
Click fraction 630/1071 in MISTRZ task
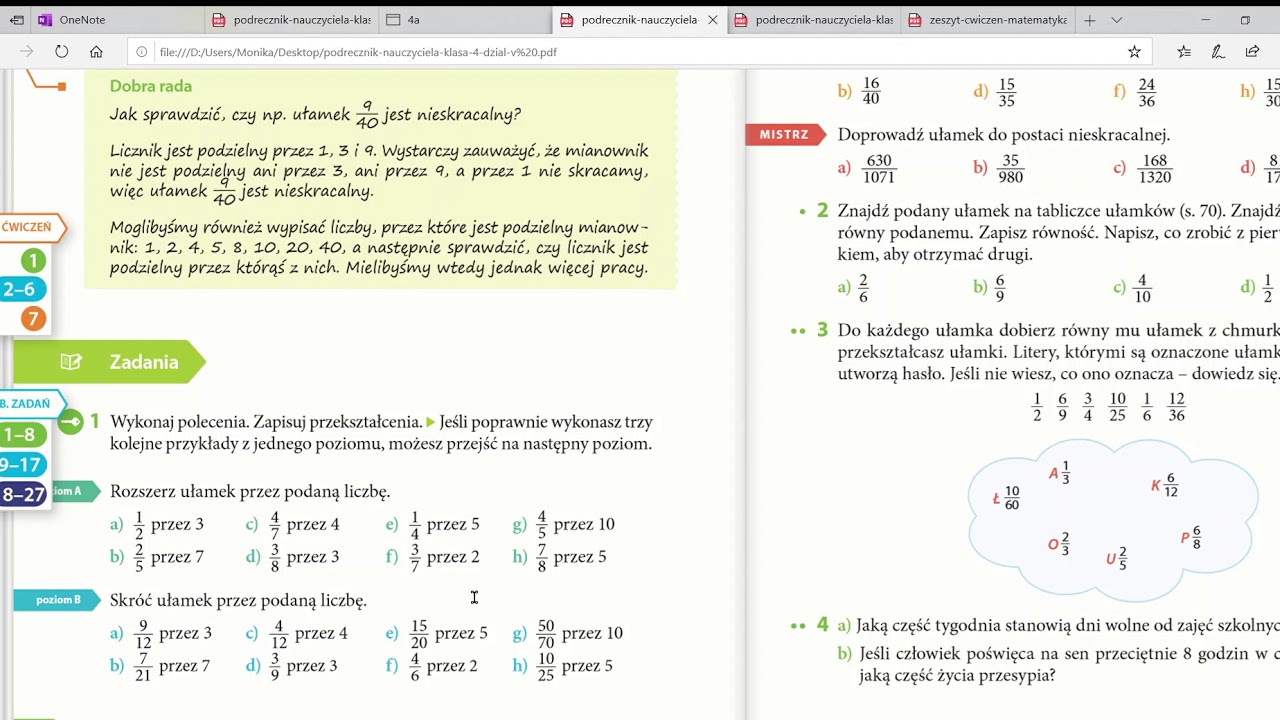(879, 169)
